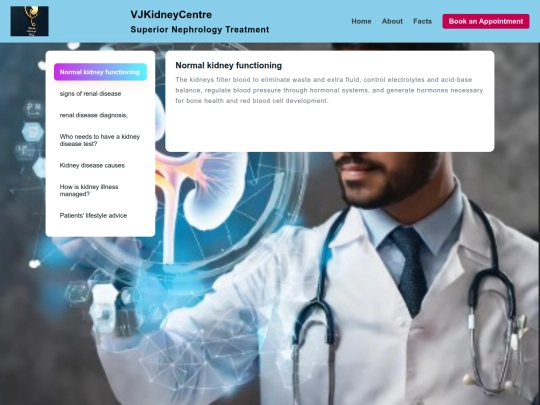
Task: Open the About navigation link
Action: pyautogui.click(x=392, y=21)
